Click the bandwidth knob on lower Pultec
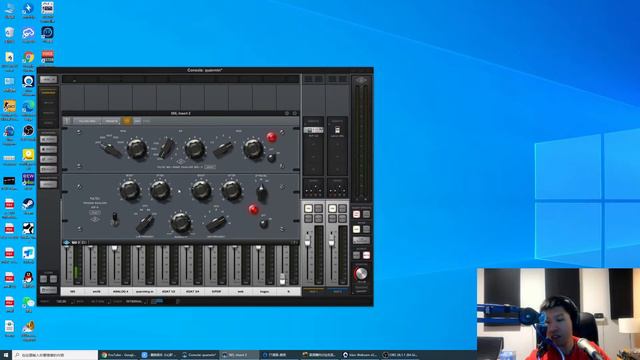This screenshot has width=640, height=360. [180, 222]
